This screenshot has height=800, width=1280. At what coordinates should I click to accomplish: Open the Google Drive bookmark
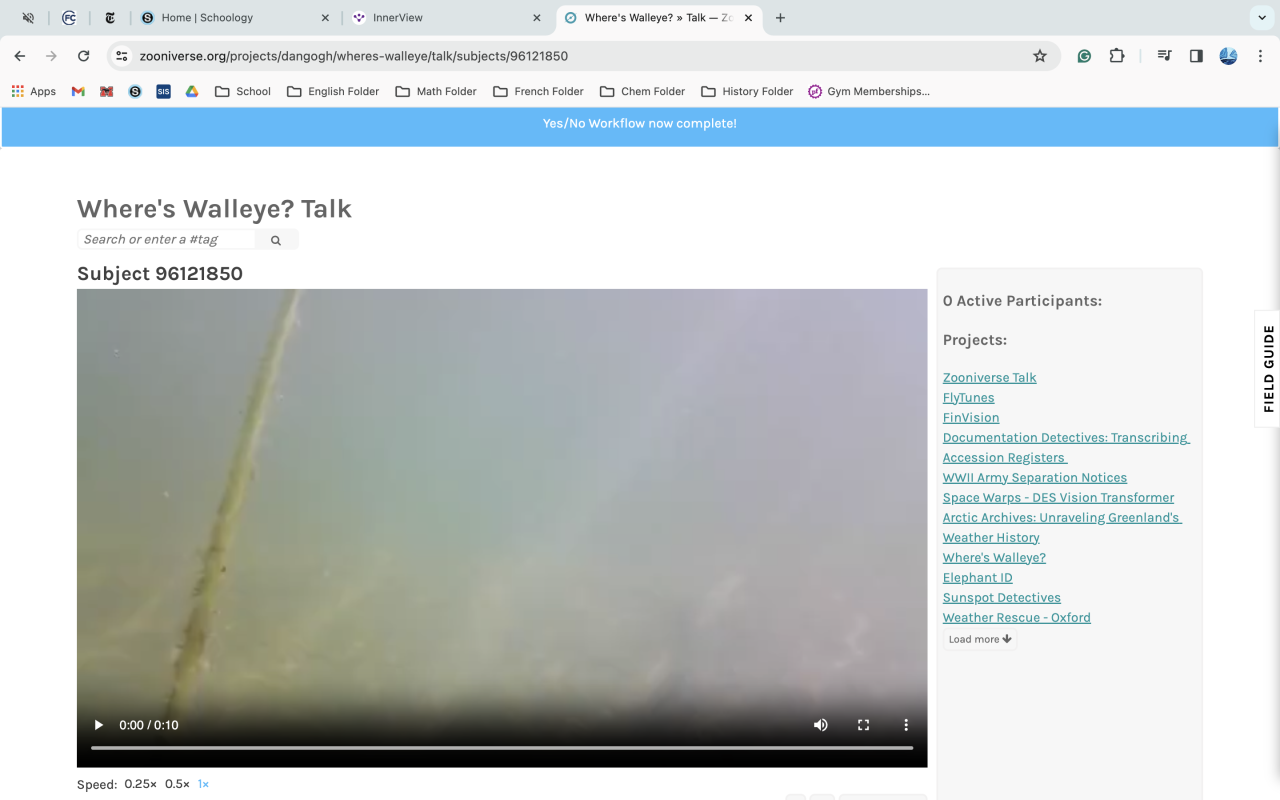pyautogui.click(x=192, y=91)
